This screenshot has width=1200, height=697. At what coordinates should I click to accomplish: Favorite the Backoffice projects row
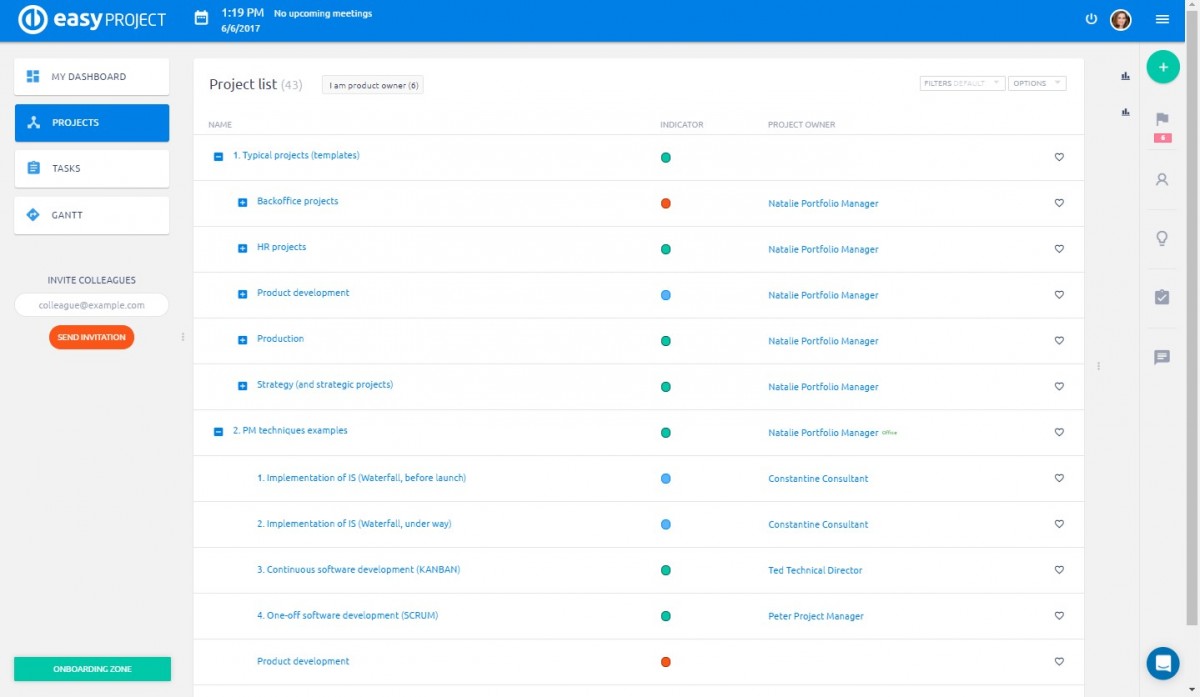[1059, 203]
